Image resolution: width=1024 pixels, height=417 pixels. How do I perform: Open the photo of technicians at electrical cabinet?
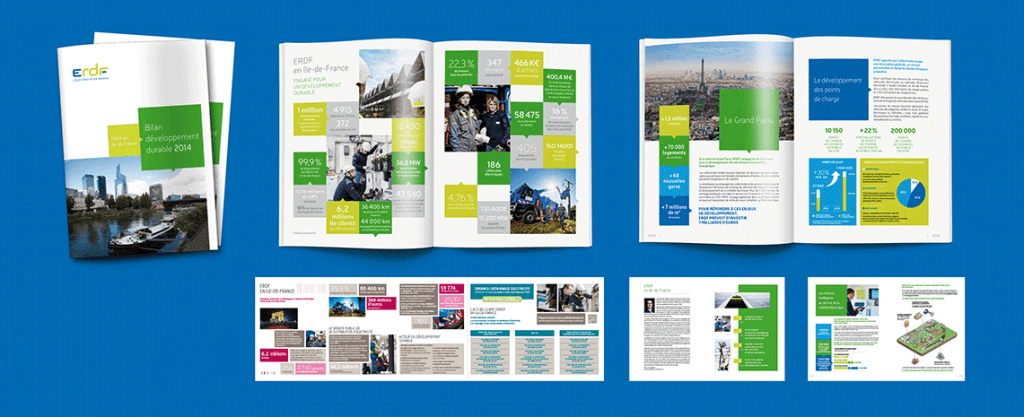[360, 168]
